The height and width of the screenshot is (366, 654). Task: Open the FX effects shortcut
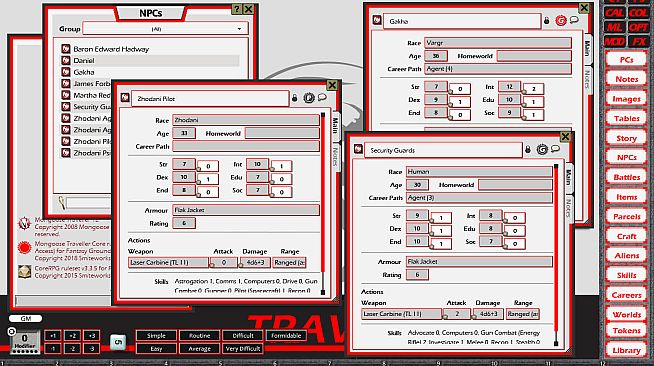(x=638, y=42)
